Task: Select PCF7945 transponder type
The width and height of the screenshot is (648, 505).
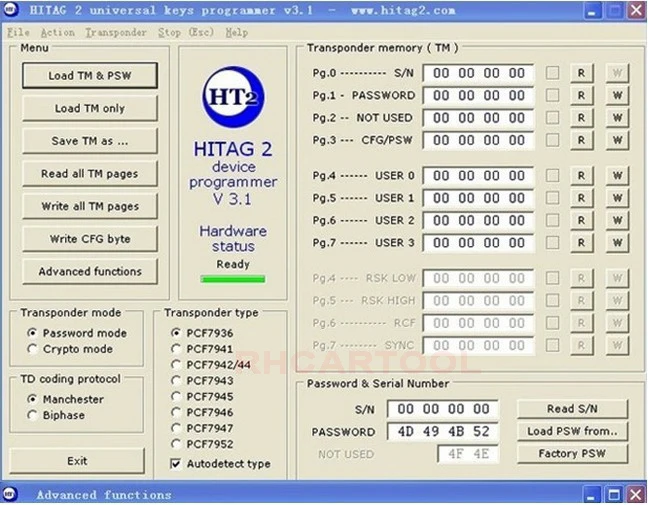Action: point(176,396)
